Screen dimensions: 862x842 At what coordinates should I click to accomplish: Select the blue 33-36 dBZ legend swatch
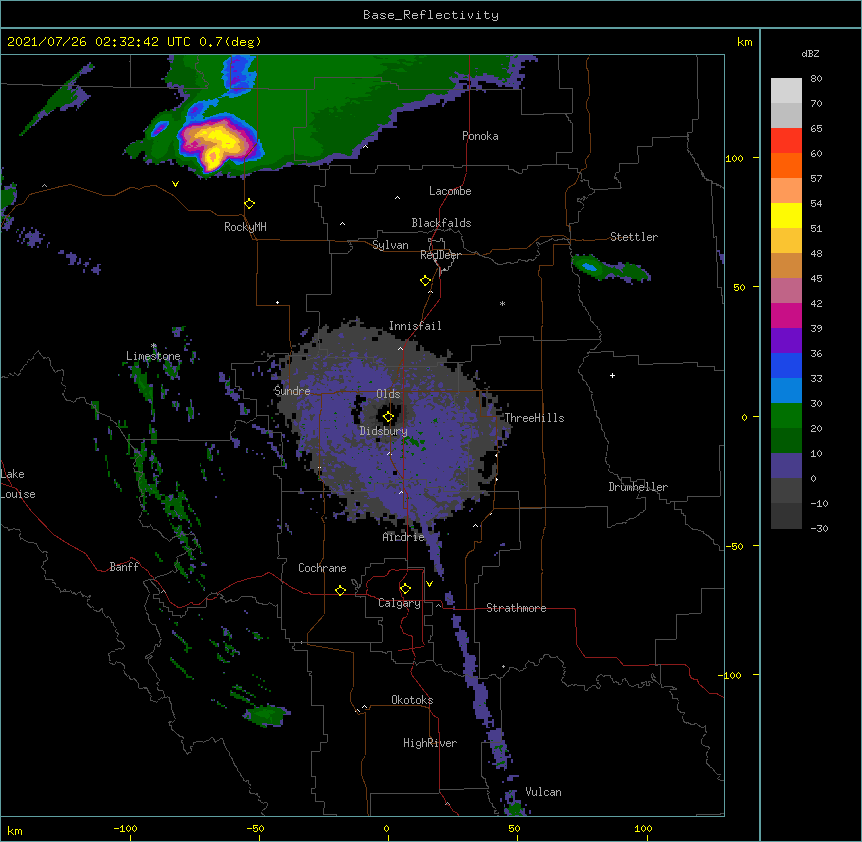(x=786, y=365)
